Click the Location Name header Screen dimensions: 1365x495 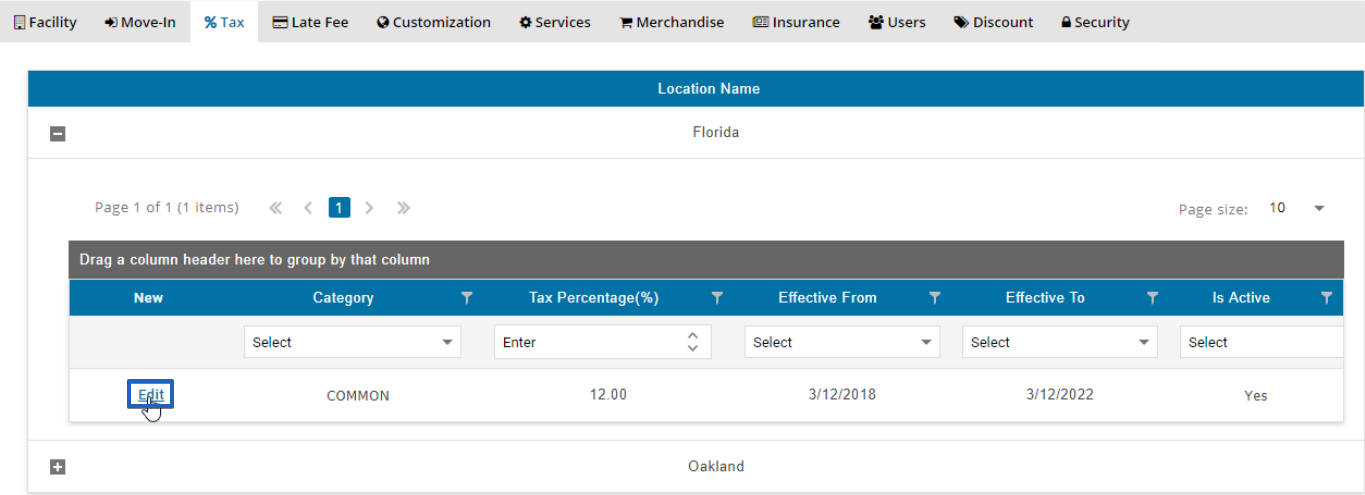[x=708, y=89]
